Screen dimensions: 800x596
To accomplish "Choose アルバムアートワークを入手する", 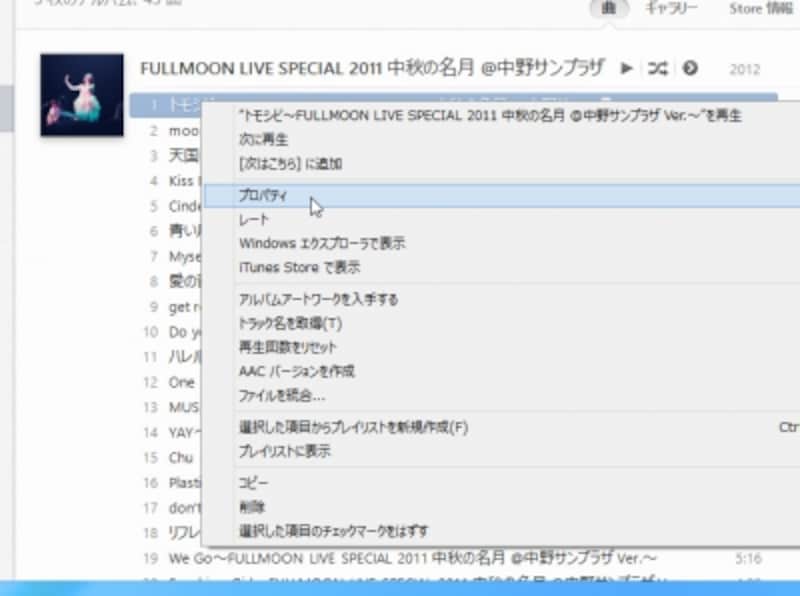I will [318, 299].
